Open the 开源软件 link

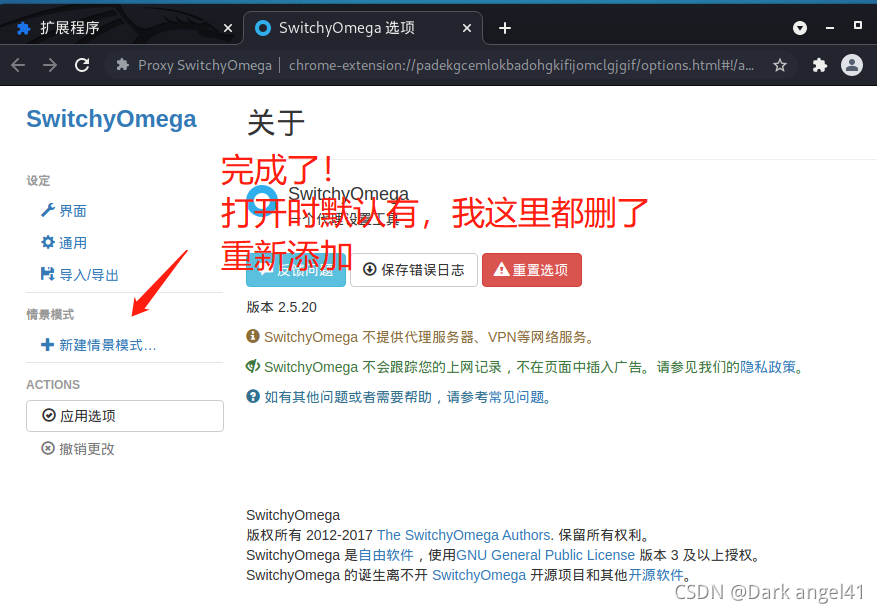click(x=656, y=575)
